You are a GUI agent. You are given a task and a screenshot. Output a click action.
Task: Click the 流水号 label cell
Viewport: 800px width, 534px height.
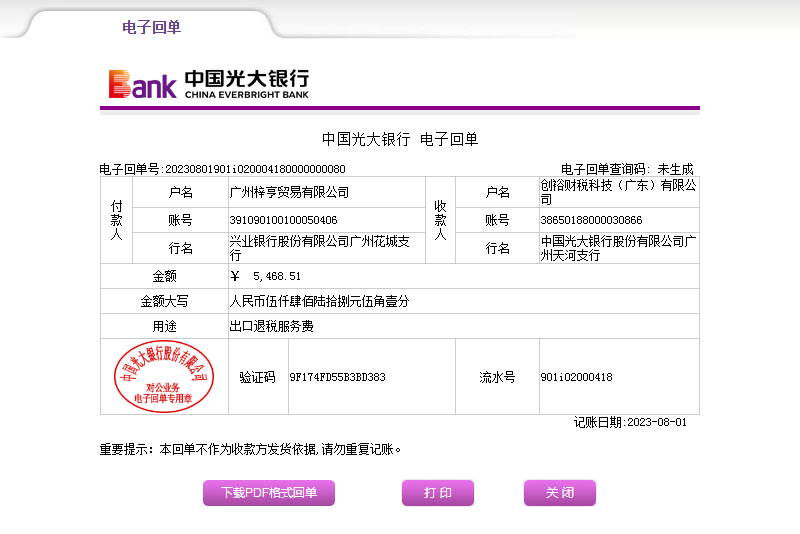(x=497, y=377)
